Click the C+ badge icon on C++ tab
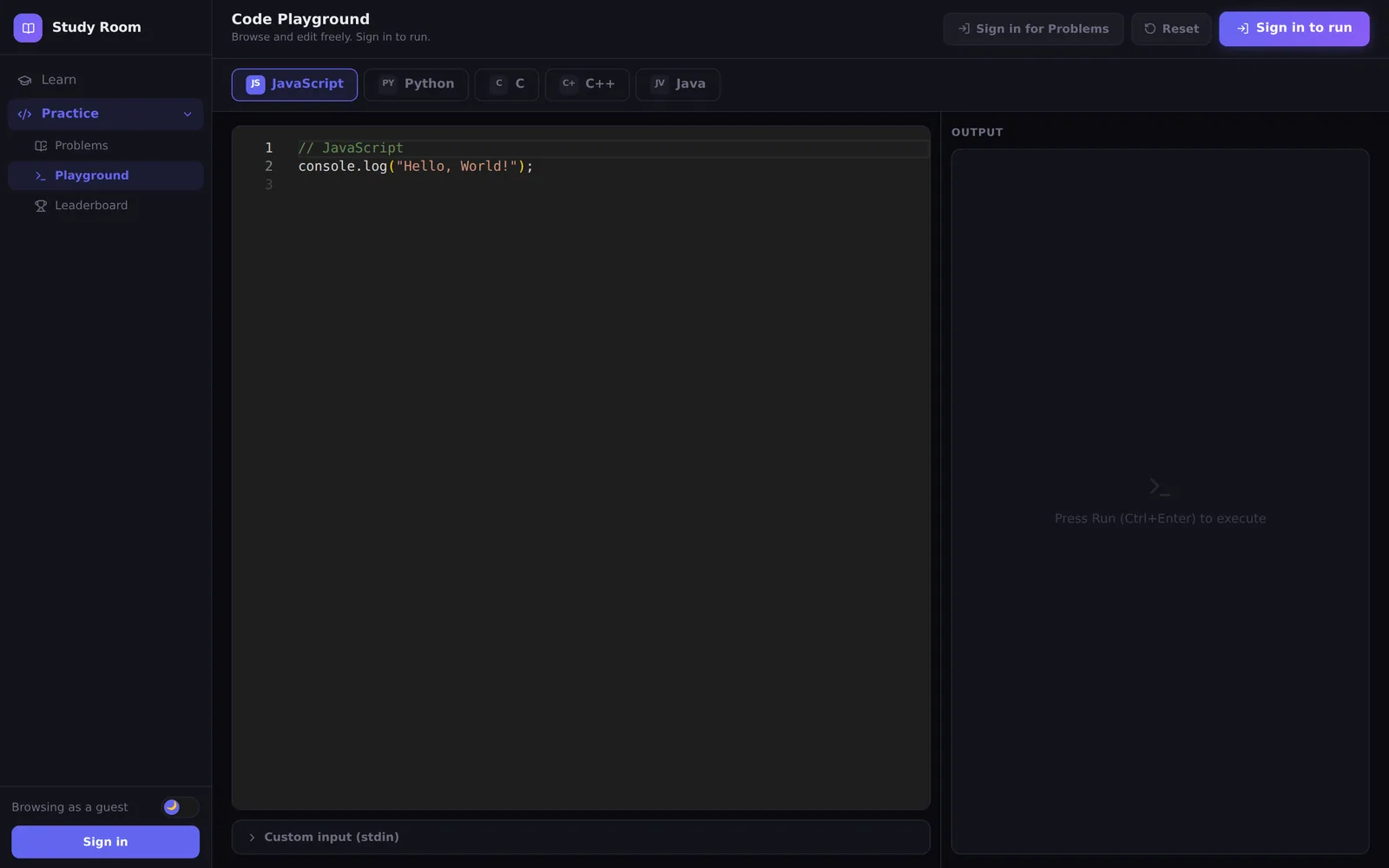Image resolution: width=1389 pixels, height=868 pixels. (569, 84)
